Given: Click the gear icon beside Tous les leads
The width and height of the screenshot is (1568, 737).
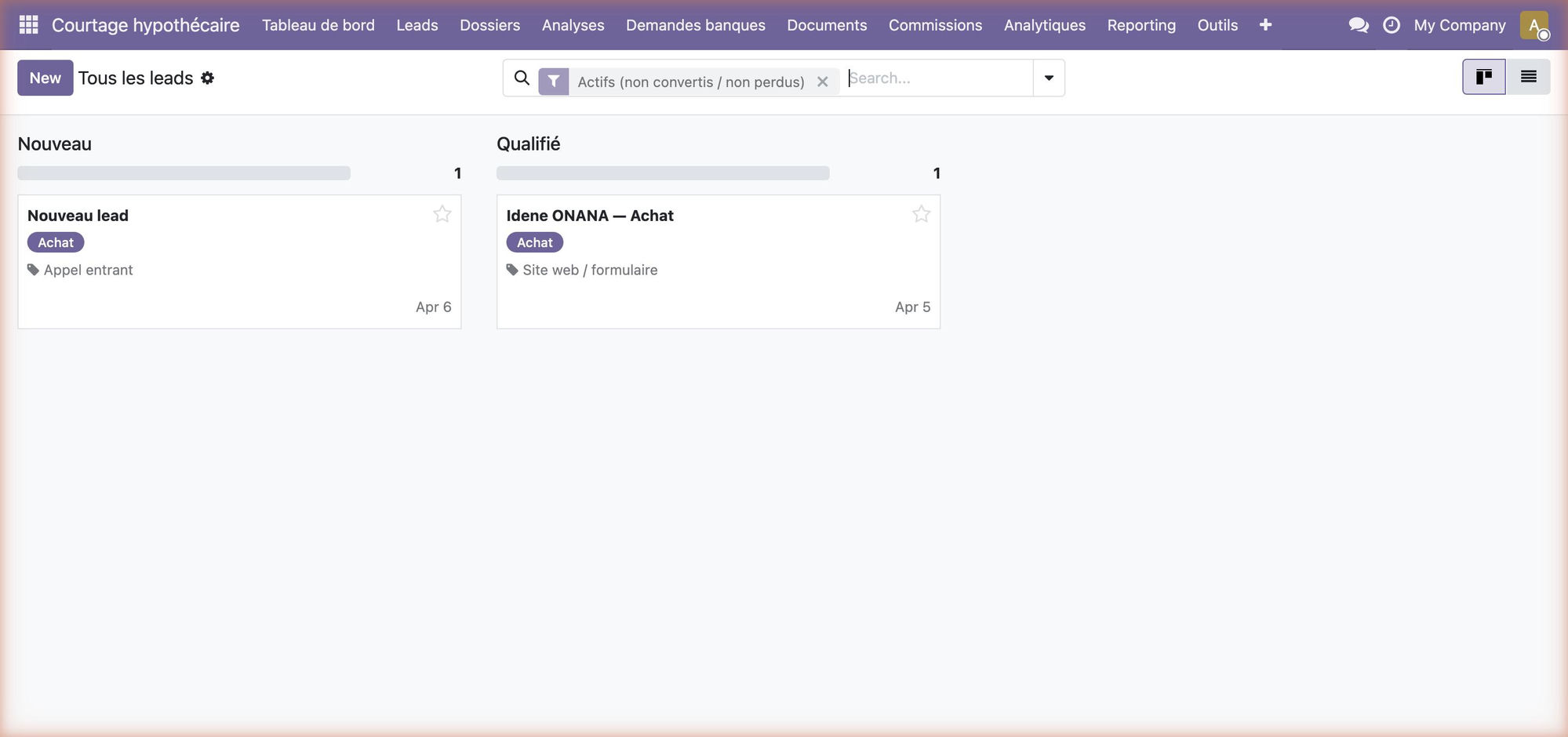Looking at the screenshot, I should (207, 78).
